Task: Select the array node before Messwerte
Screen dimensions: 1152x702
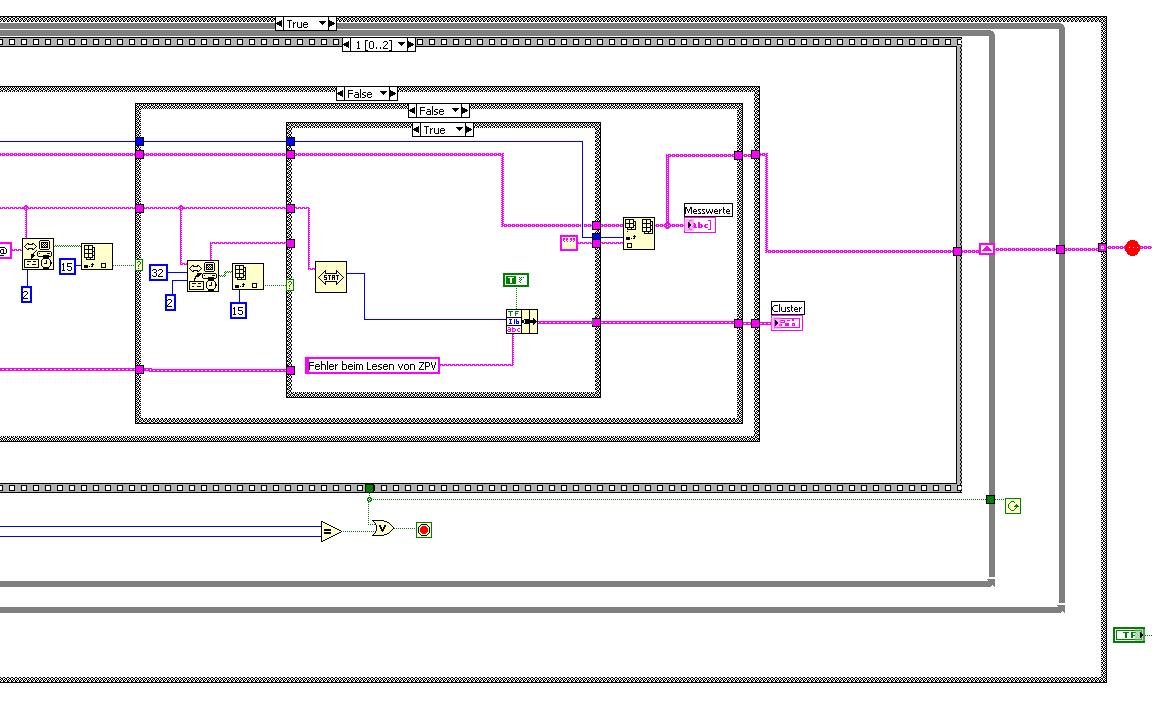Action: click(x=638, y=234)
